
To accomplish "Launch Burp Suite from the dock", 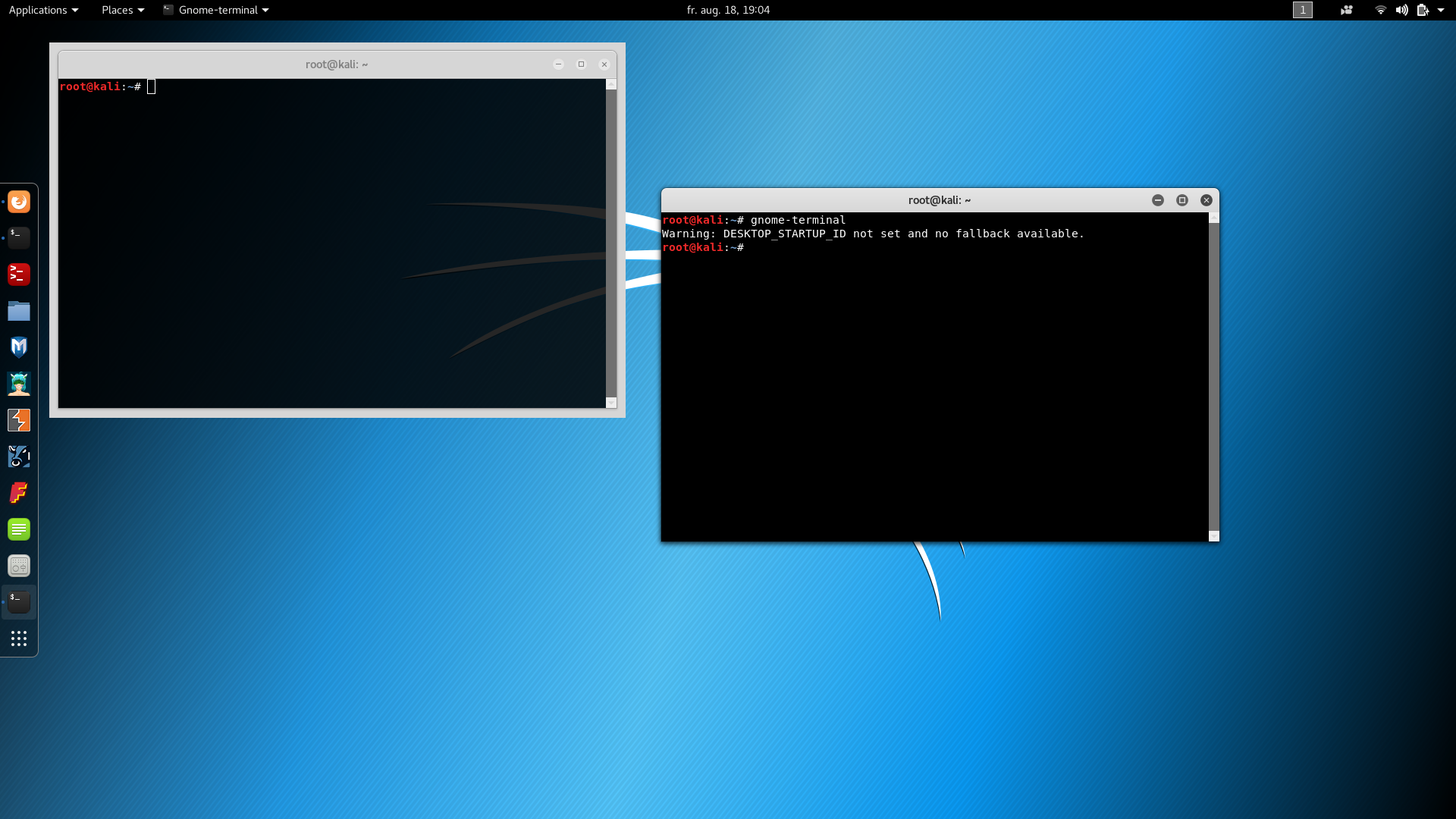I will (19, 420).
